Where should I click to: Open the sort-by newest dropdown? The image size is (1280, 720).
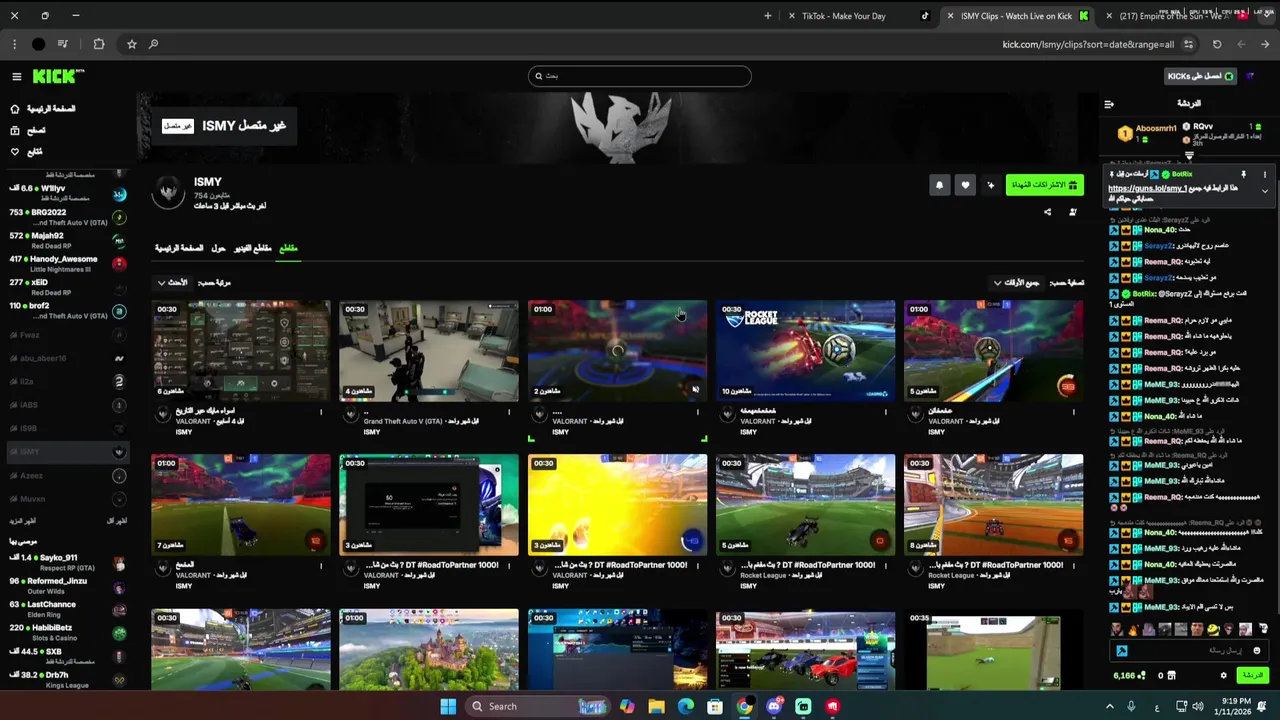click(172, 283)
